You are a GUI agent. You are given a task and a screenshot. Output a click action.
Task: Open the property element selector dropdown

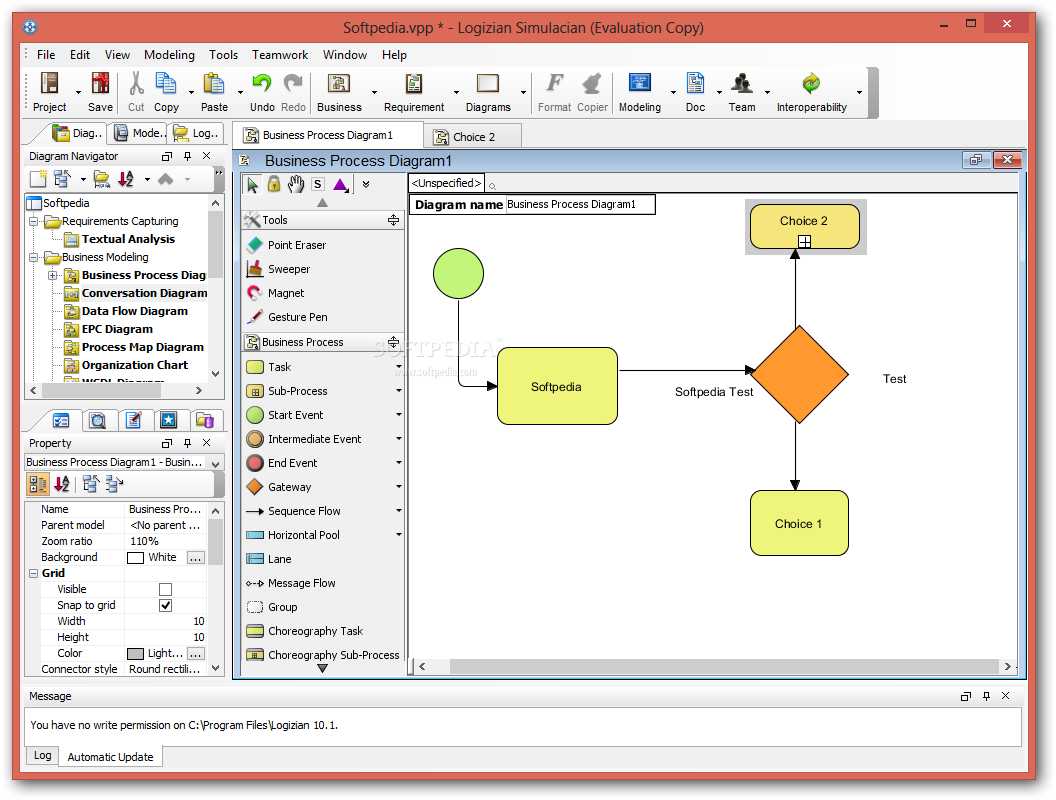pyautogui.click(x=216, y=463)
